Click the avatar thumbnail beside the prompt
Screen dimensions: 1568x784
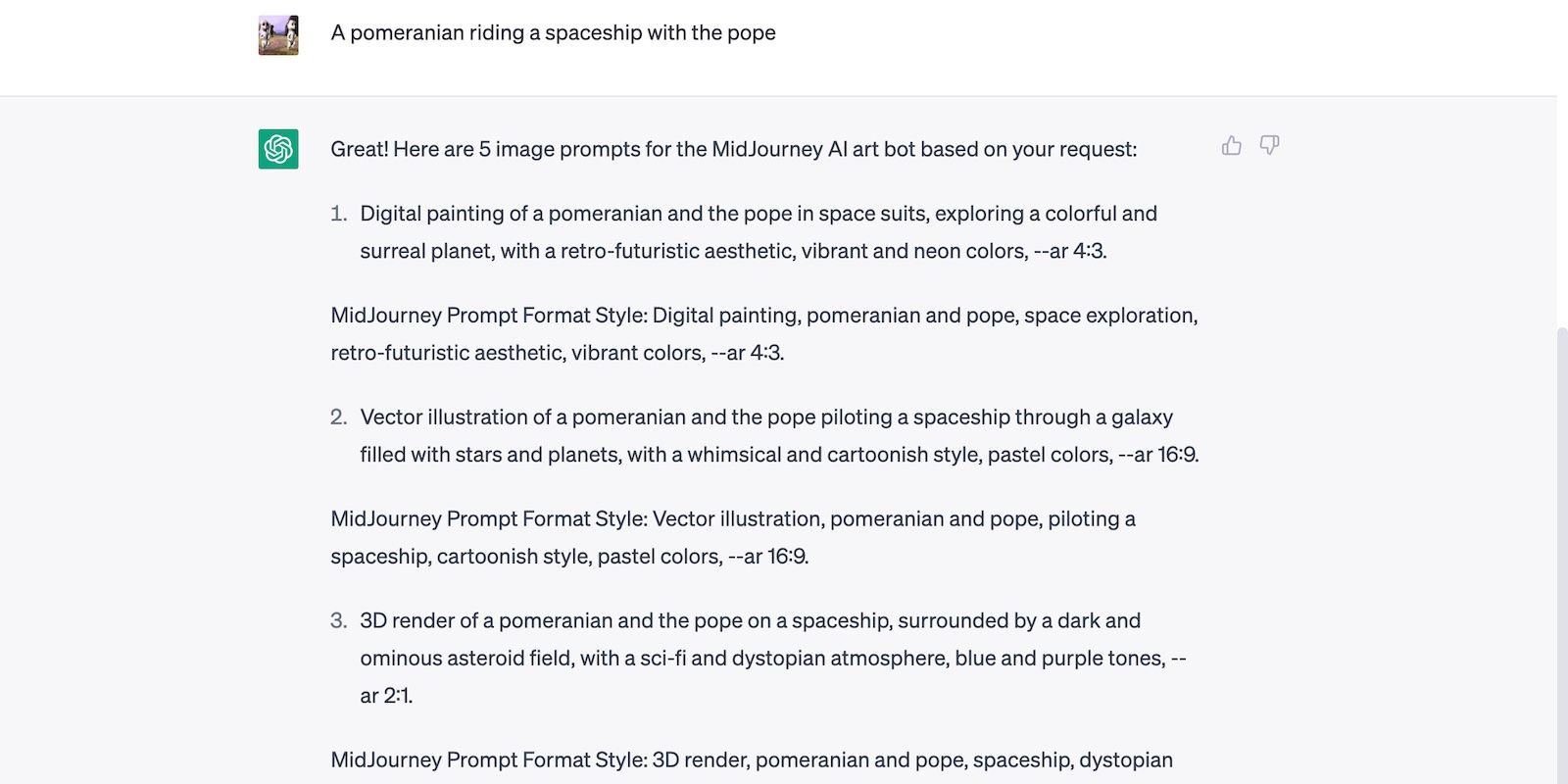[x=278, y=32]
